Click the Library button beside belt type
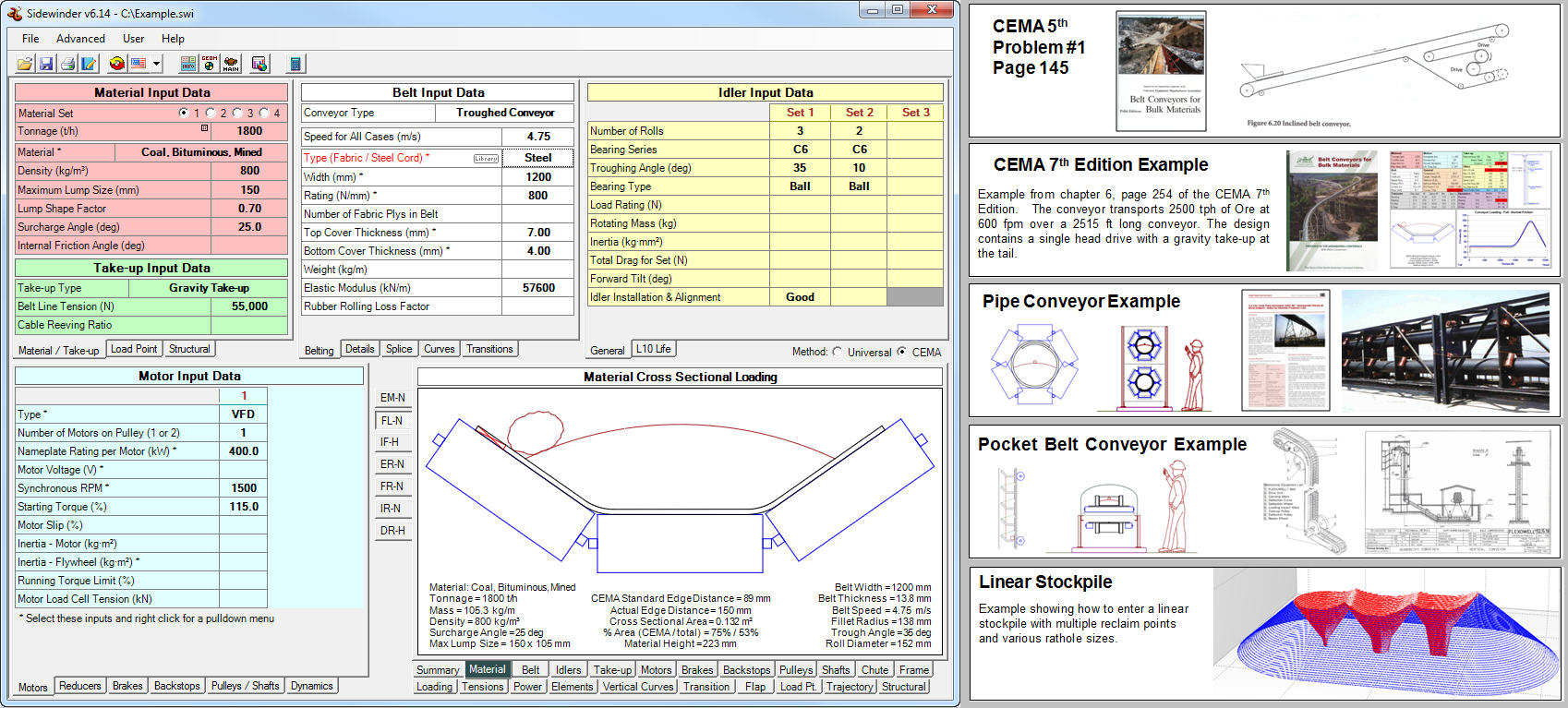 click(x=486, y=159)
